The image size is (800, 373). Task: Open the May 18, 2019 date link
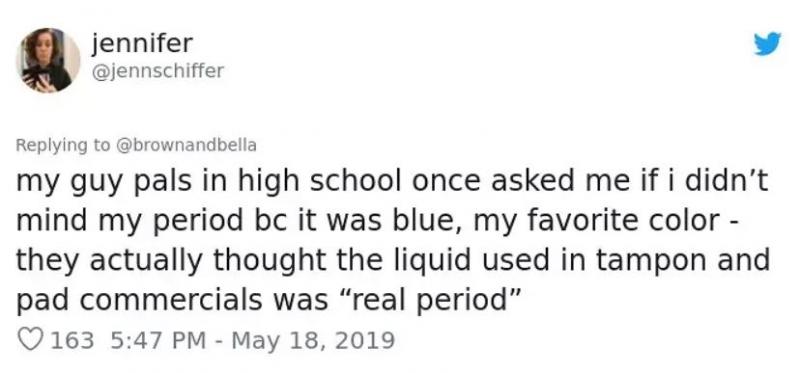pyautogui.click(x=313, y=340)
